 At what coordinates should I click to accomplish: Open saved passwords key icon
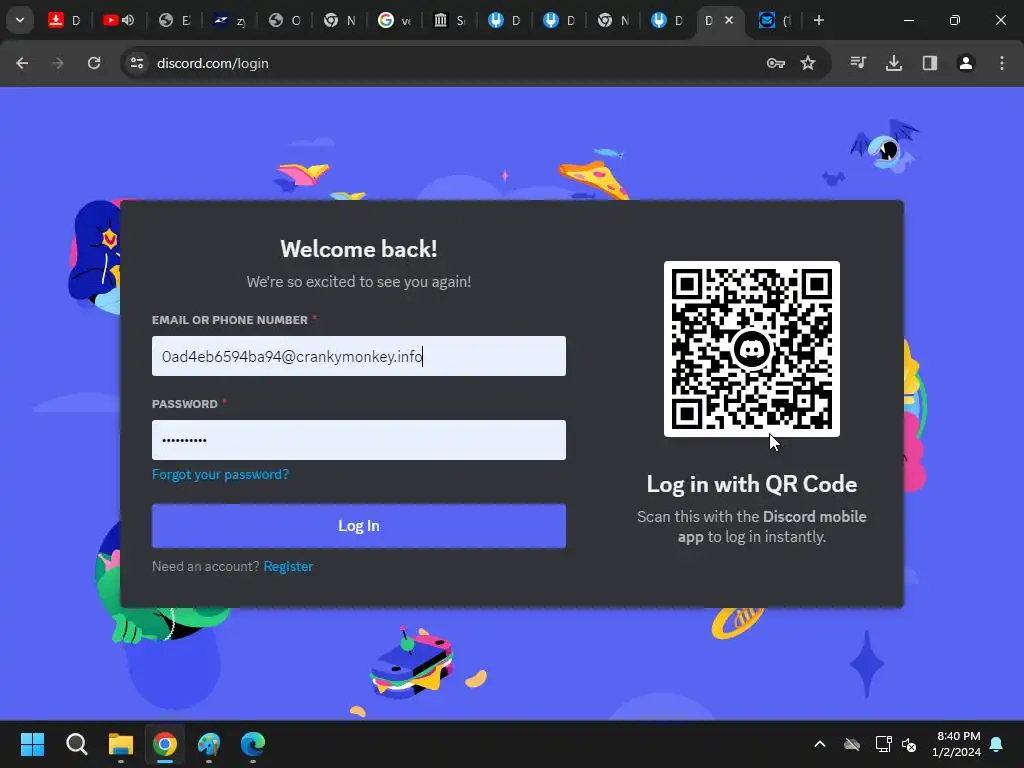(775, 63)
